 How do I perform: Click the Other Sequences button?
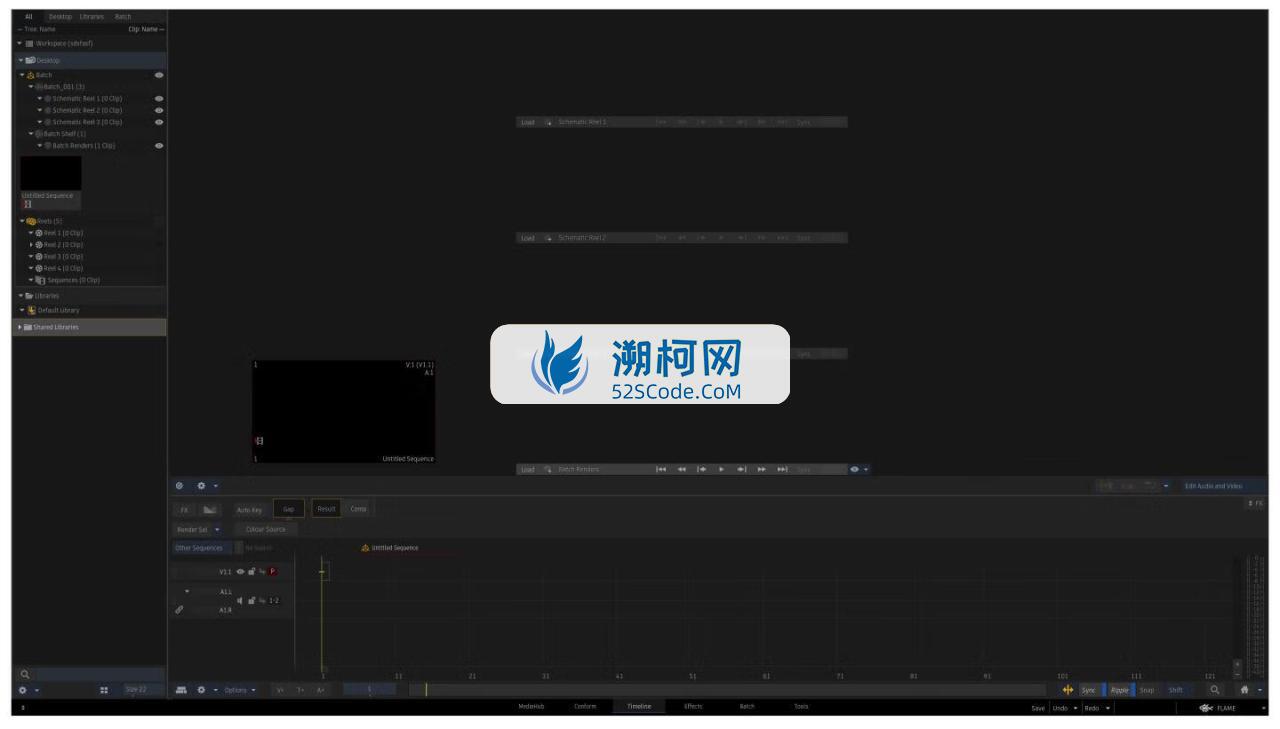point(201,547)
